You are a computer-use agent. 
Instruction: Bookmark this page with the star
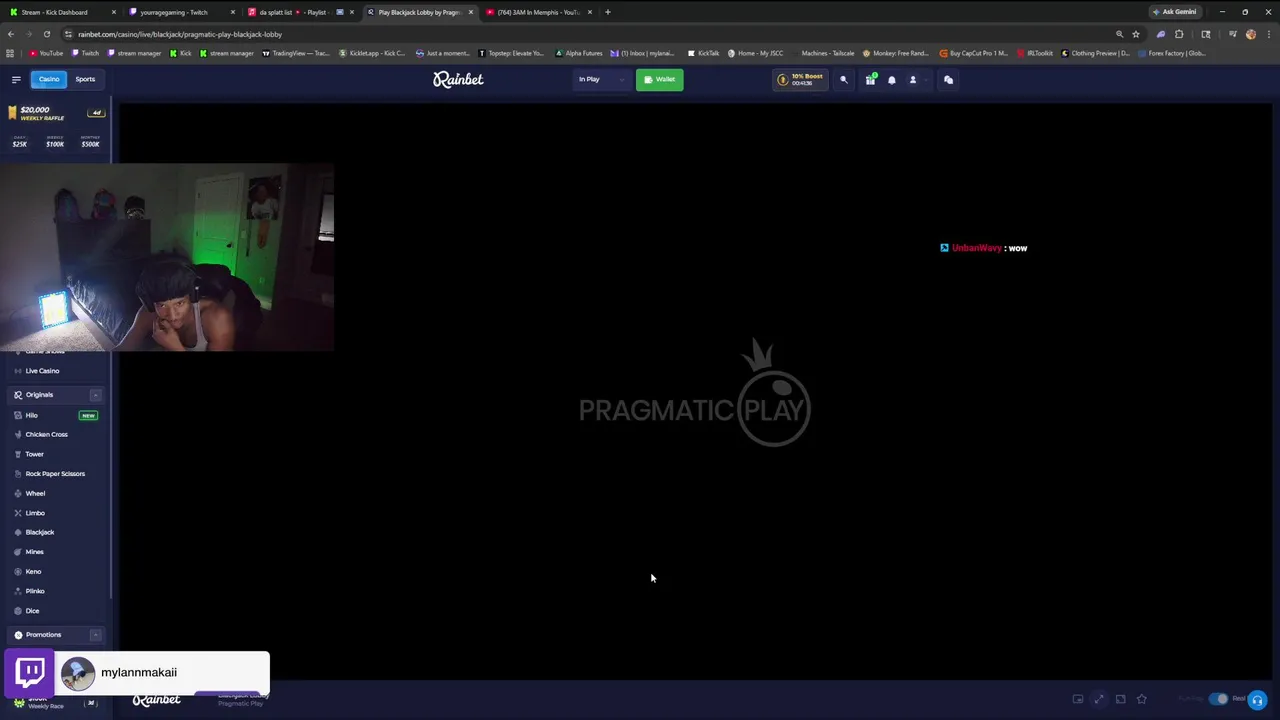point(1135,34)
